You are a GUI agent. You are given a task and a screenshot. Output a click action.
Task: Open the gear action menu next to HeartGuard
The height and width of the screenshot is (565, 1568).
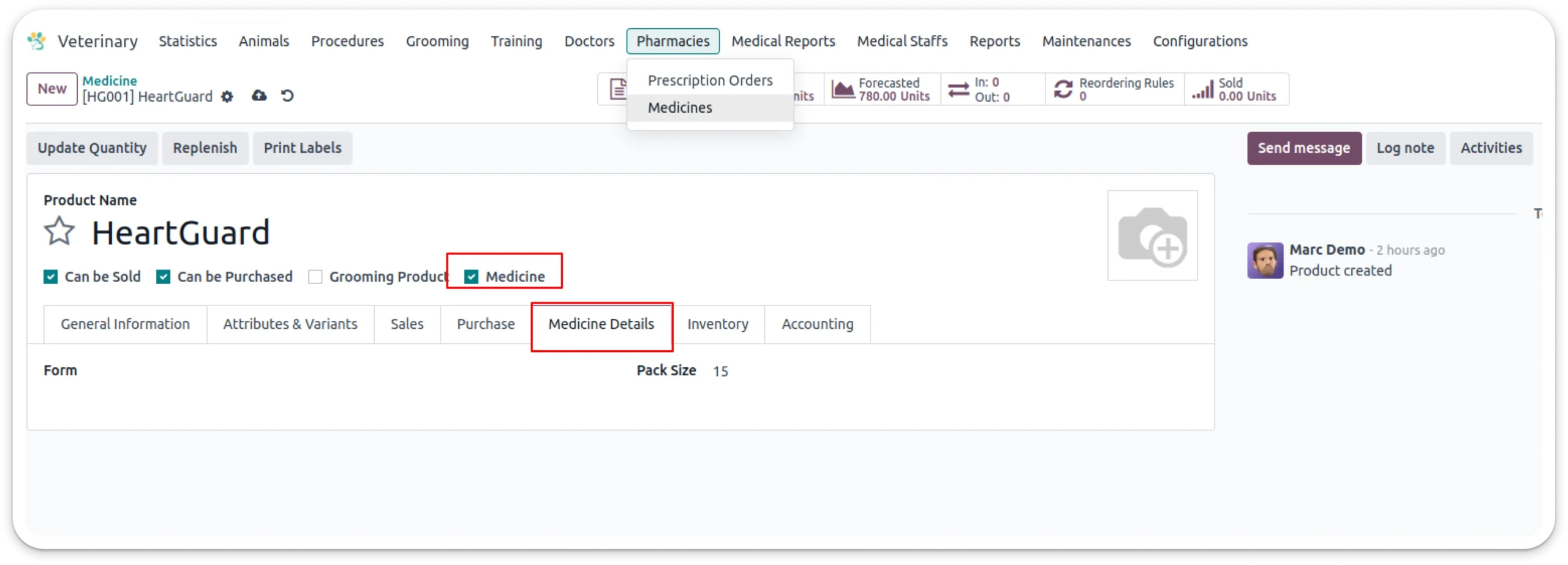(227, 97)
